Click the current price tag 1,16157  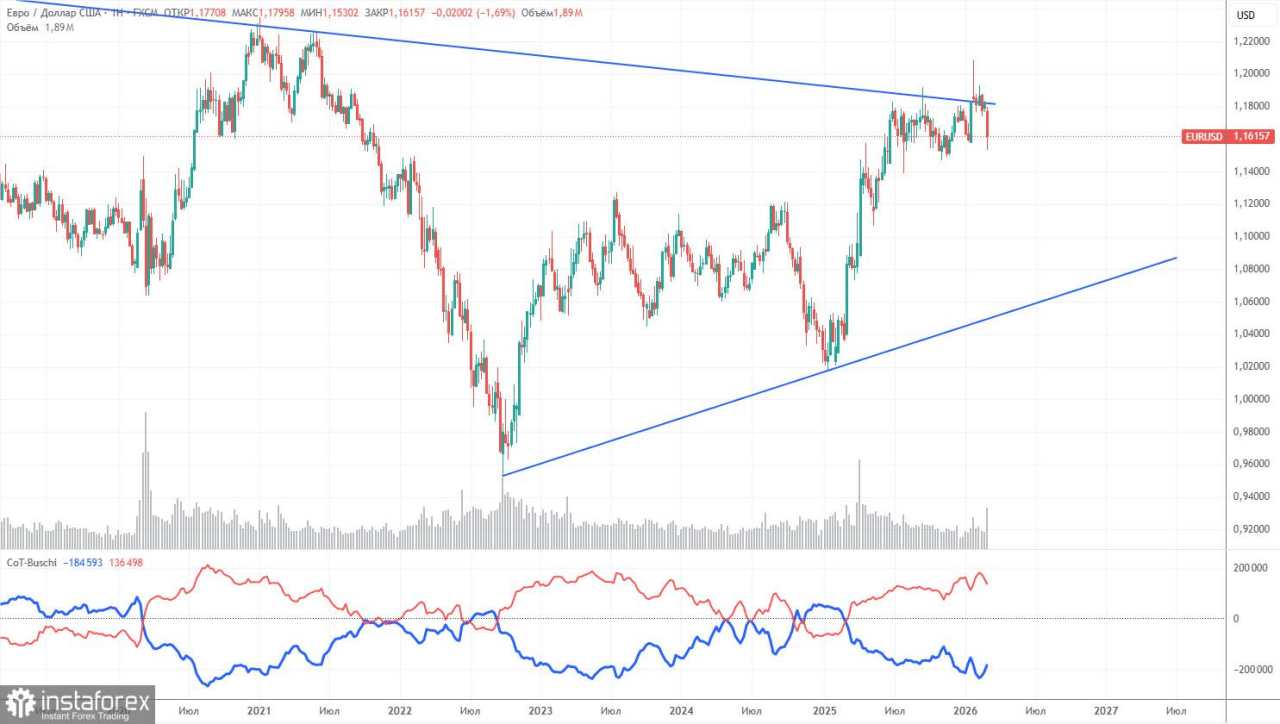point(1251,136)
